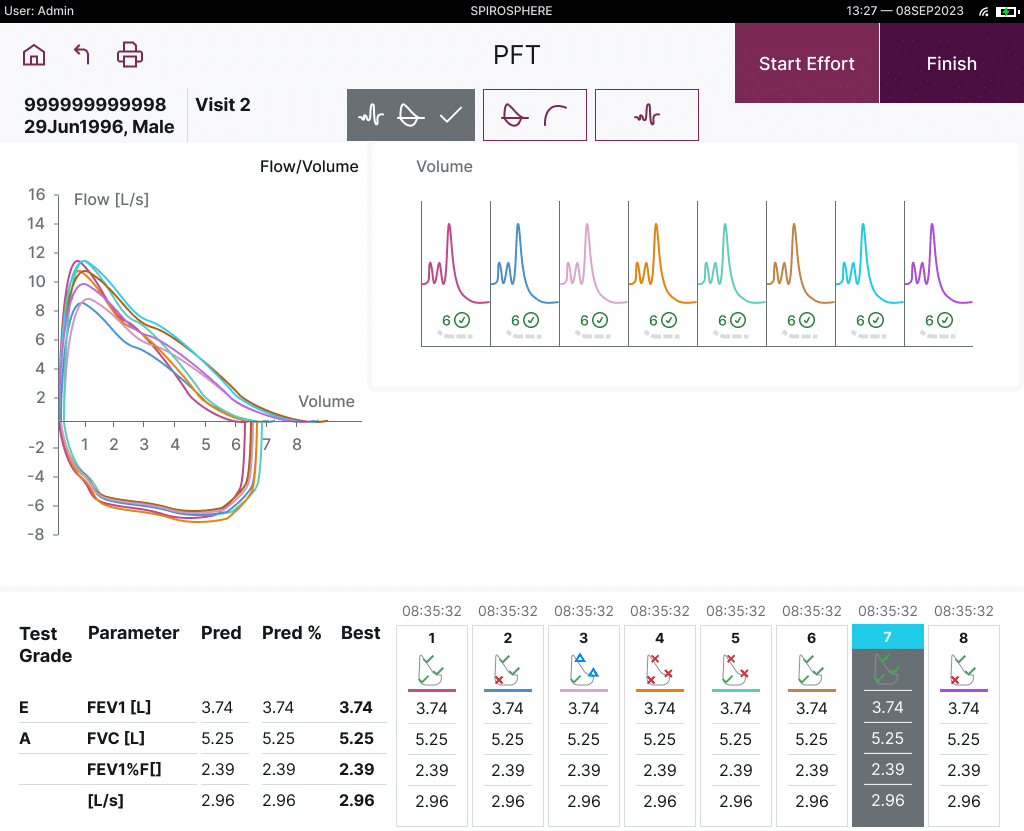Screen dimensions: 1024x831
Task: Switch to tidal breathing waveform view
Action: coord(646,115)
